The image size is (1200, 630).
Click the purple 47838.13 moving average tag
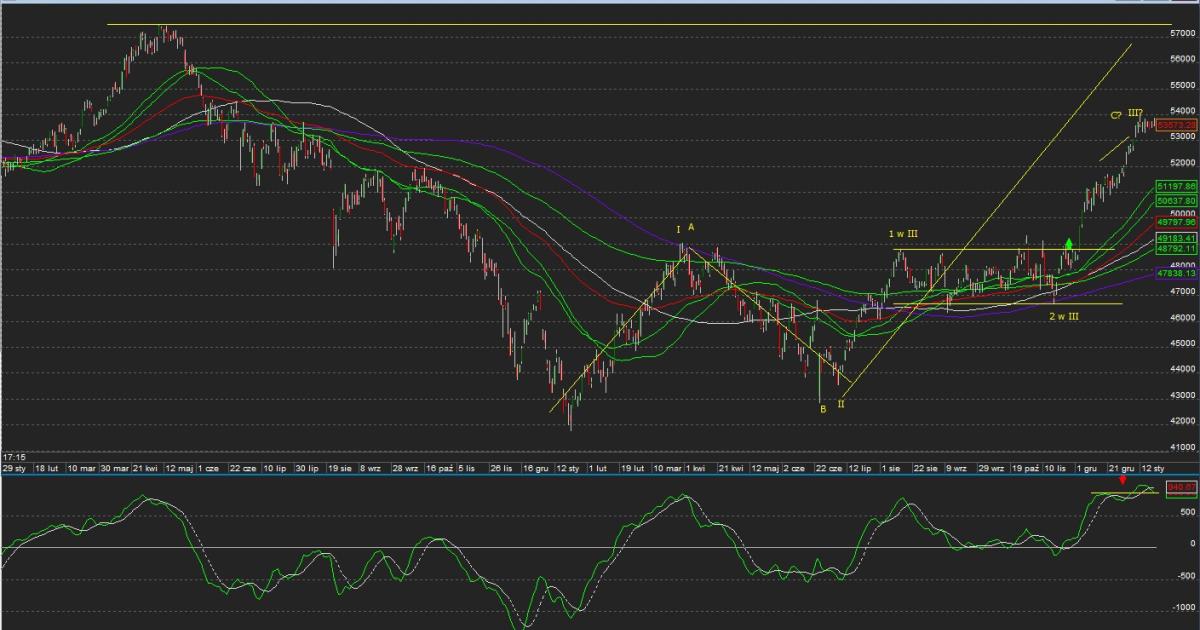(1177, 272)
